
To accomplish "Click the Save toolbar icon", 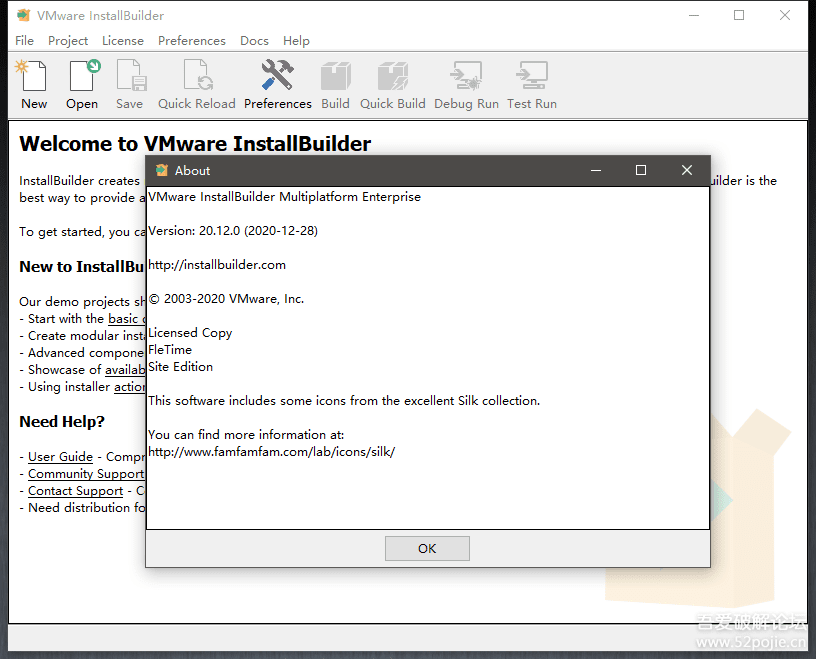I will coord(129,84).
